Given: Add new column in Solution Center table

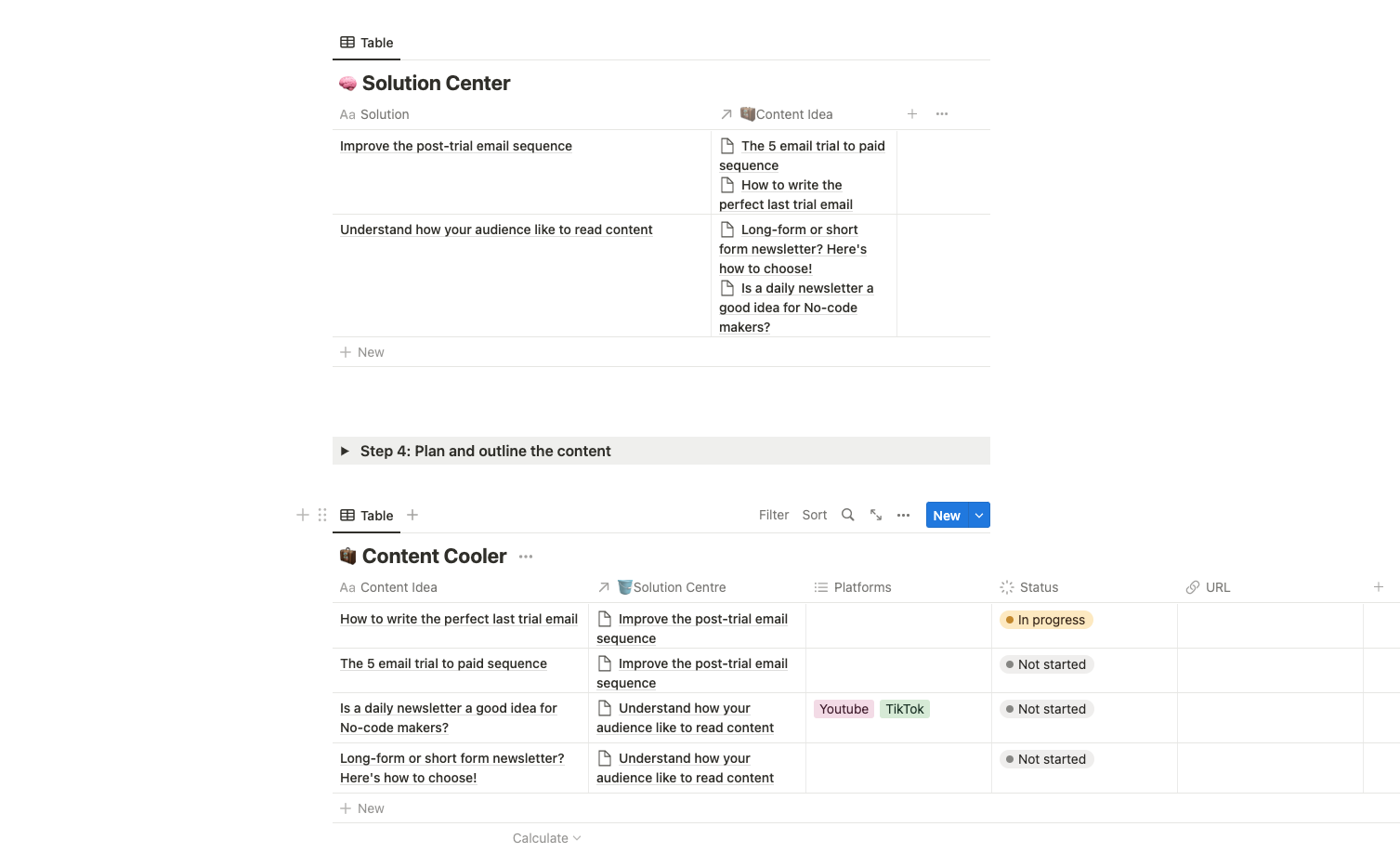Looking at the screenshot, I should (912, 114).
